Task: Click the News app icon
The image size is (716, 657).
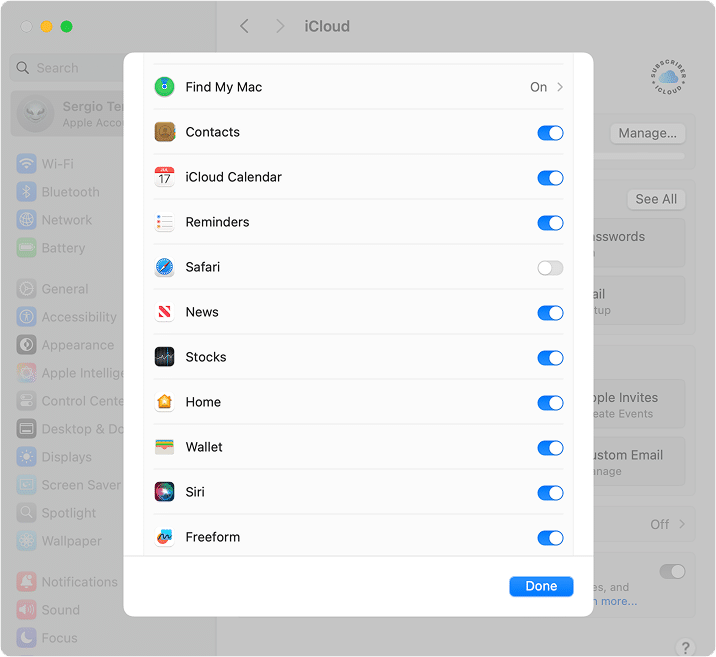Action: click(164, 312)
